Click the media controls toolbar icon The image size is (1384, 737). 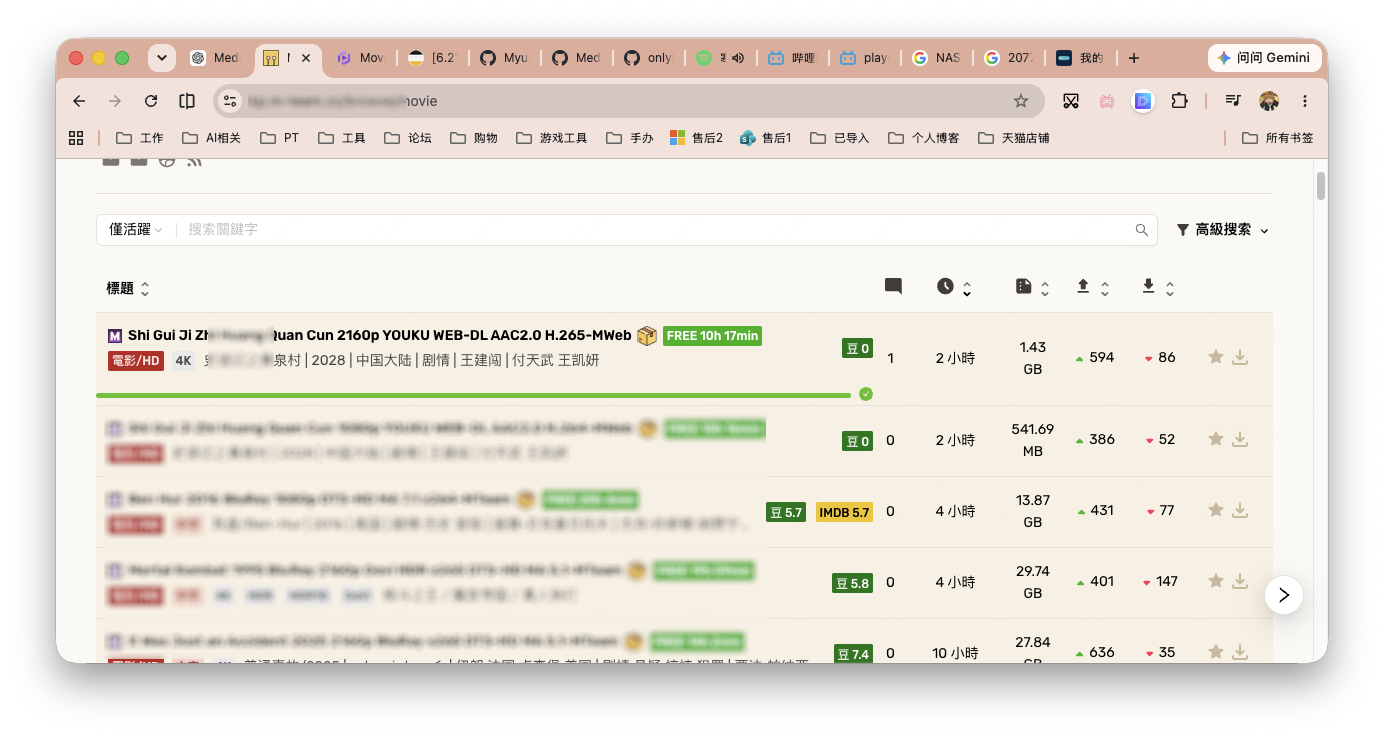point(1234,101)
